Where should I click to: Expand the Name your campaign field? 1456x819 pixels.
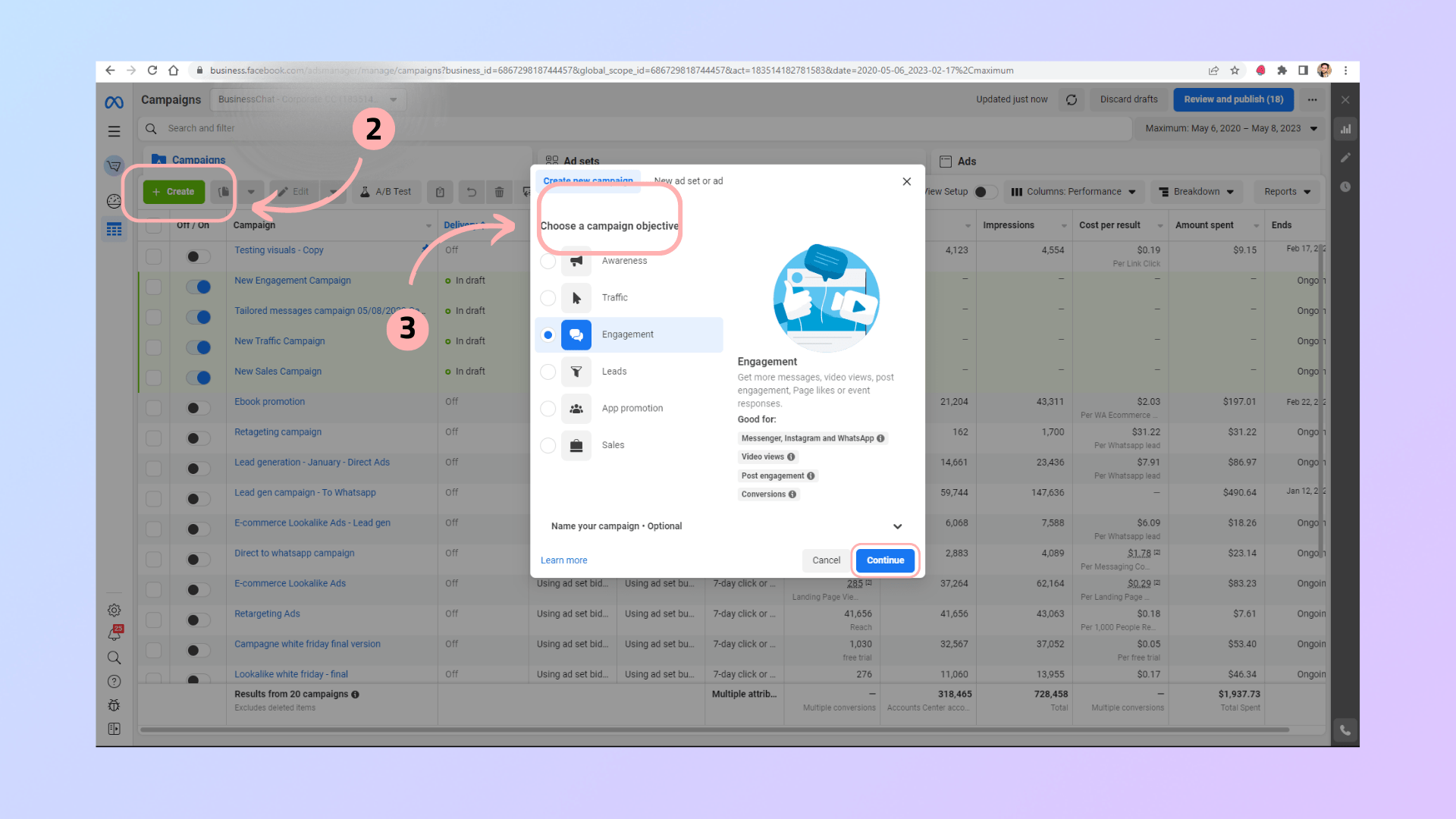coord(898,526)
